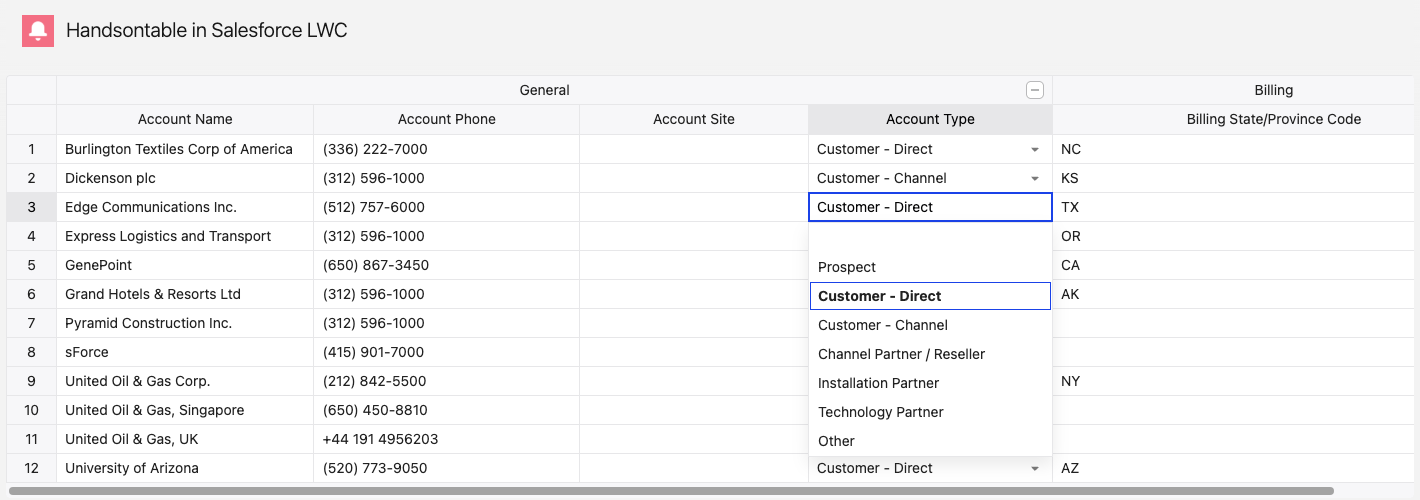Select Other from the Account Type list
Screen dimensions: 1420x500
point(930,441)
